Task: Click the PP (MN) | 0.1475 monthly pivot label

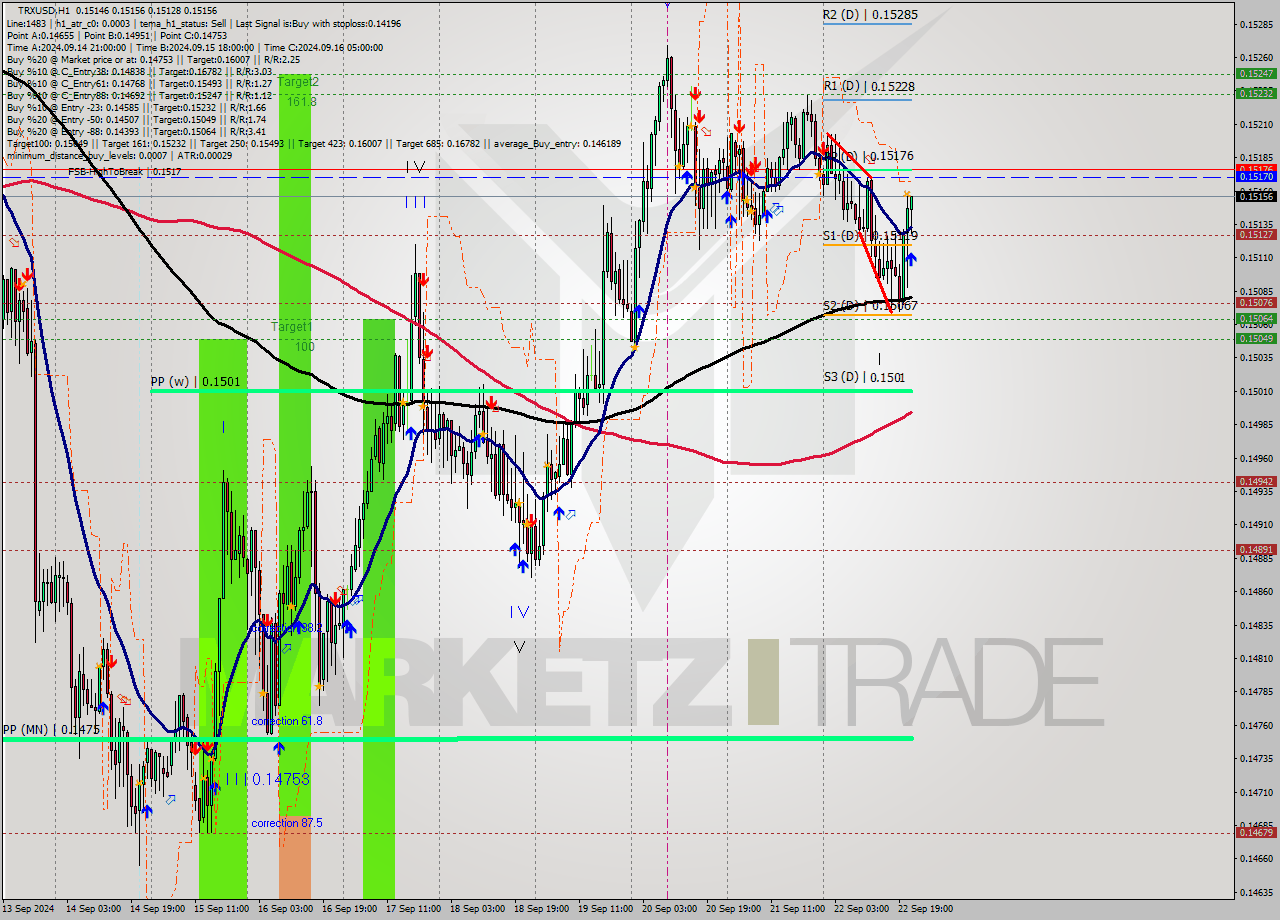Action: [x=50, y=730]
